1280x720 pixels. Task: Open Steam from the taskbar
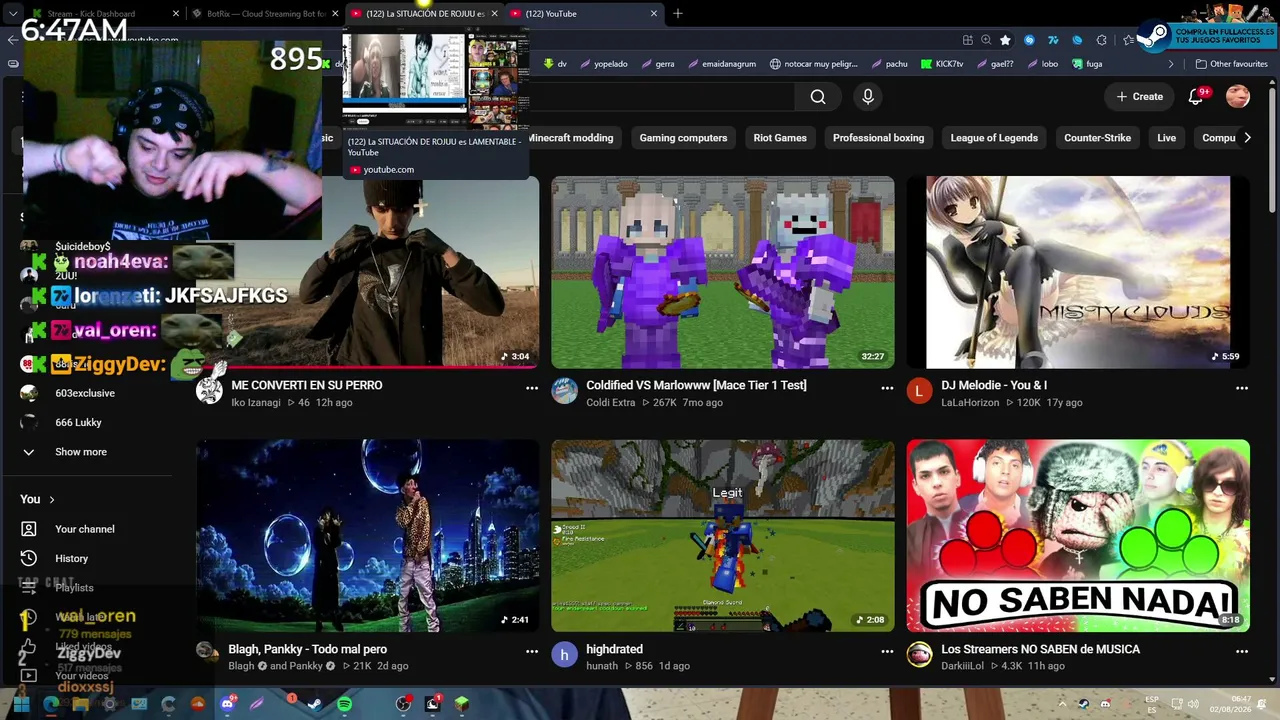pyautogui.click(x=314, y=704)
